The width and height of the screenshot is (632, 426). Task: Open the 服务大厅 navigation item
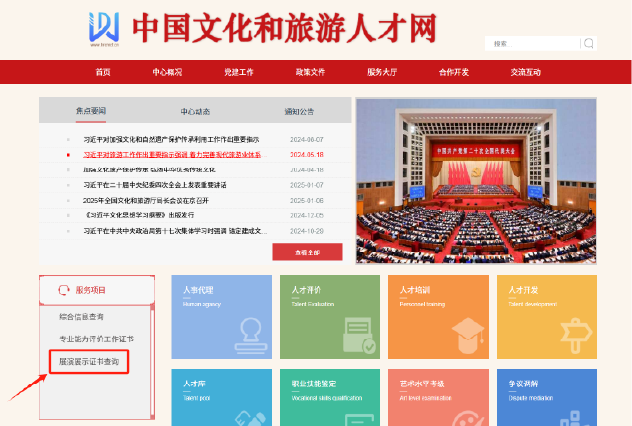(382, 72)
